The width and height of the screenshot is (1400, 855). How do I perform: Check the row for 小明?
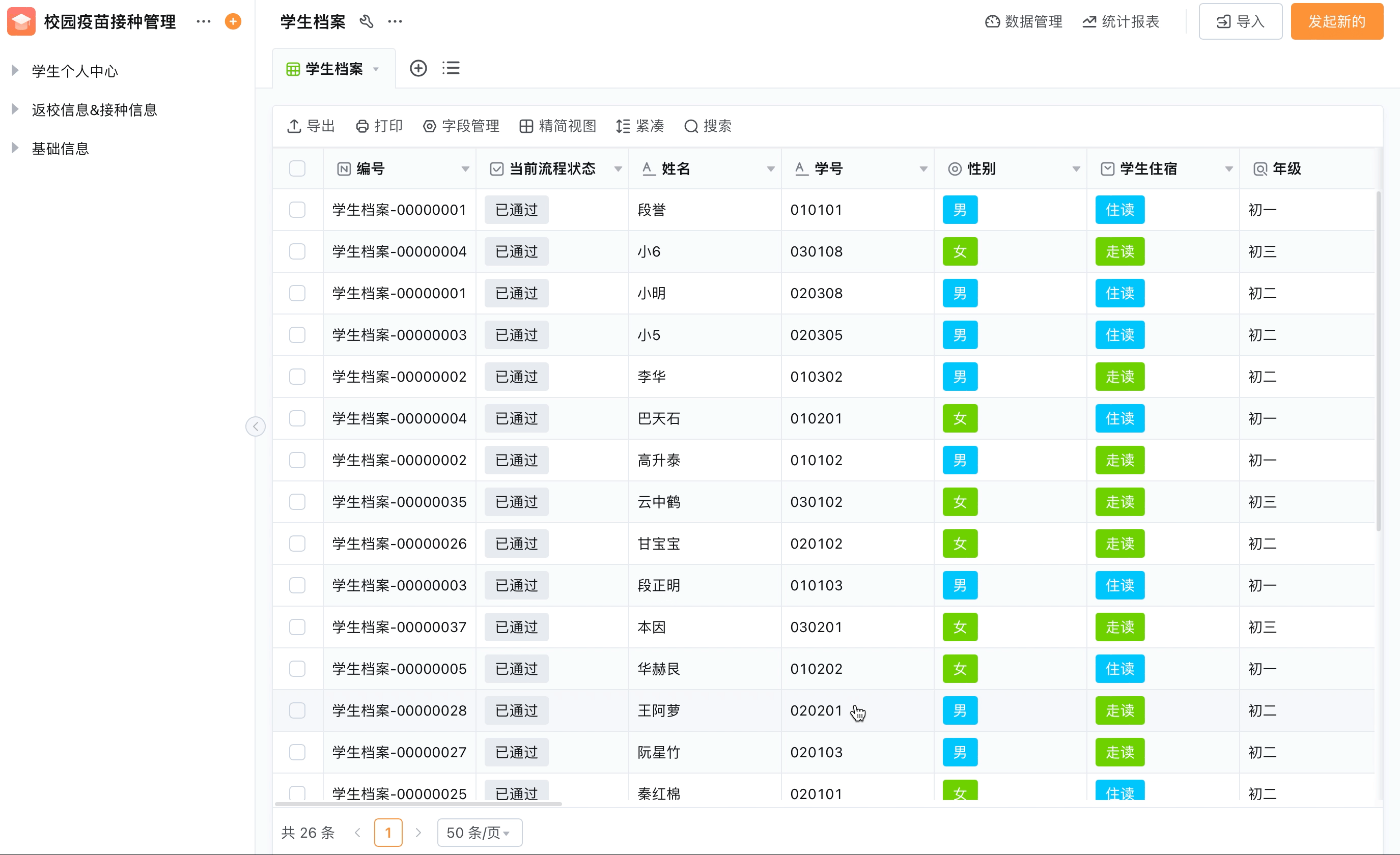[297, 293]
